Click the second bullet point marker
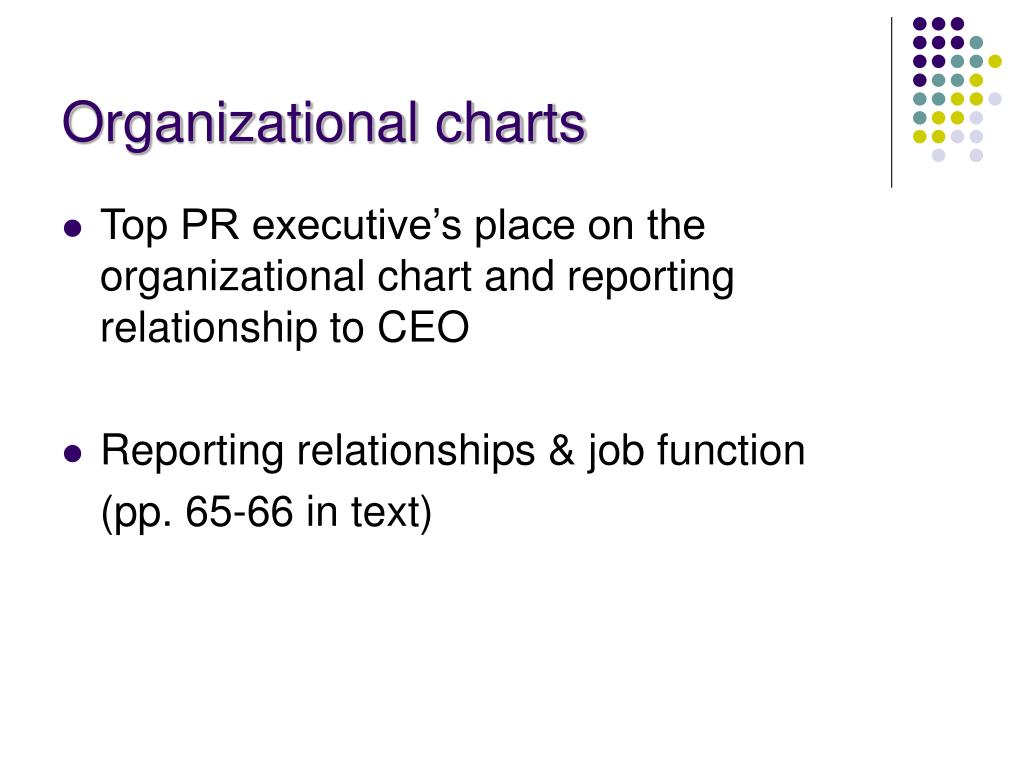The image size is (1024, 768). coord(73,453)
